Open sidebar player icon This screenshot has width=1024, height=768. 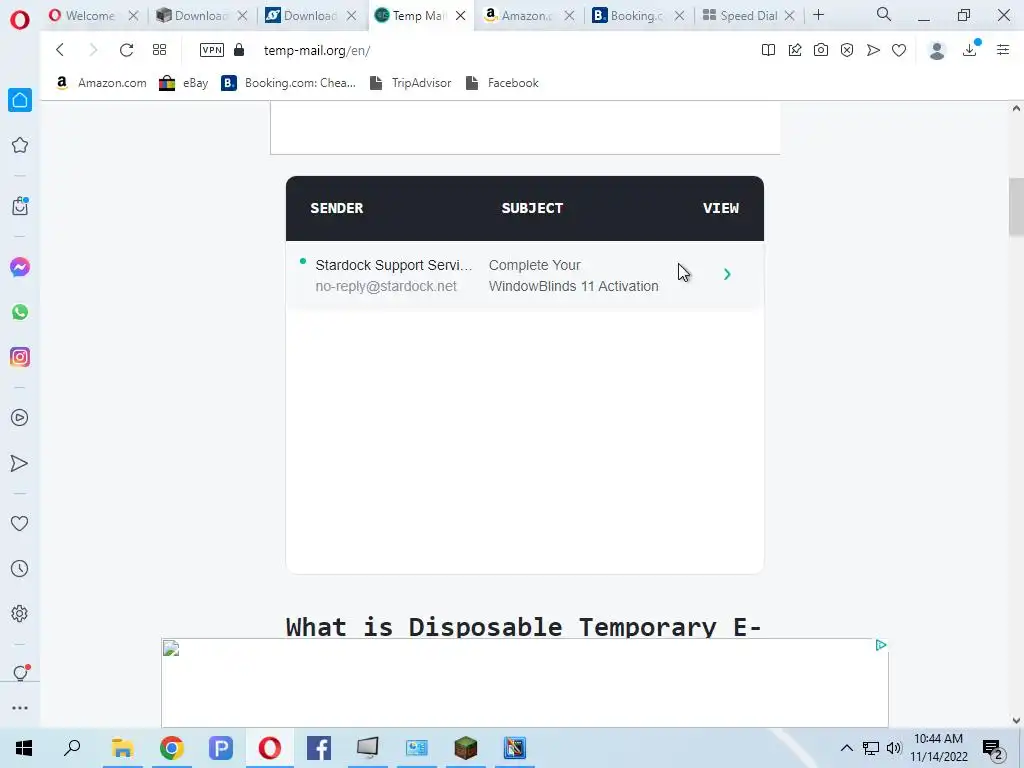[x=20, y=418]
